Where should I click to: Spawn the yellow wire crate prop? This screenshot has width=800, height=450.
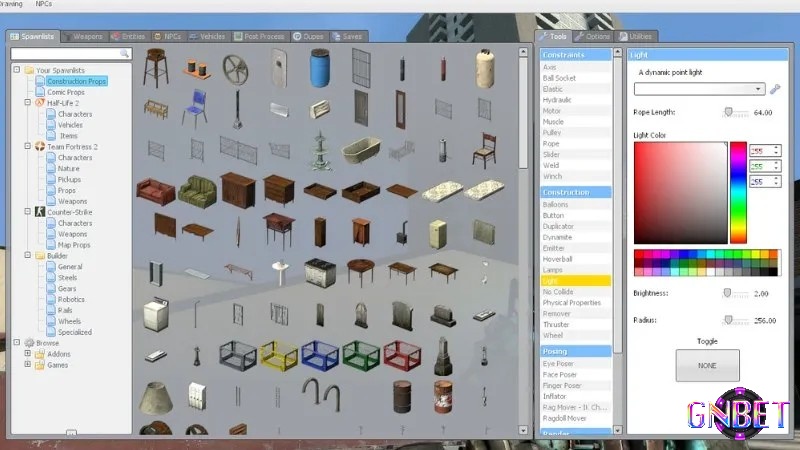(279, 355)
